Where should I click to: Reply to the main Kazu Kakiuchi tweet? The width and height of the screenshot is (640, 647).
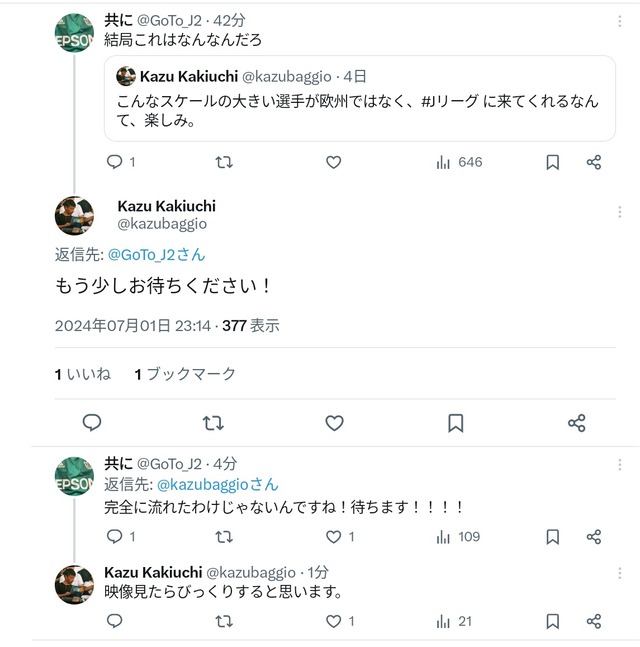click(92, 423)
